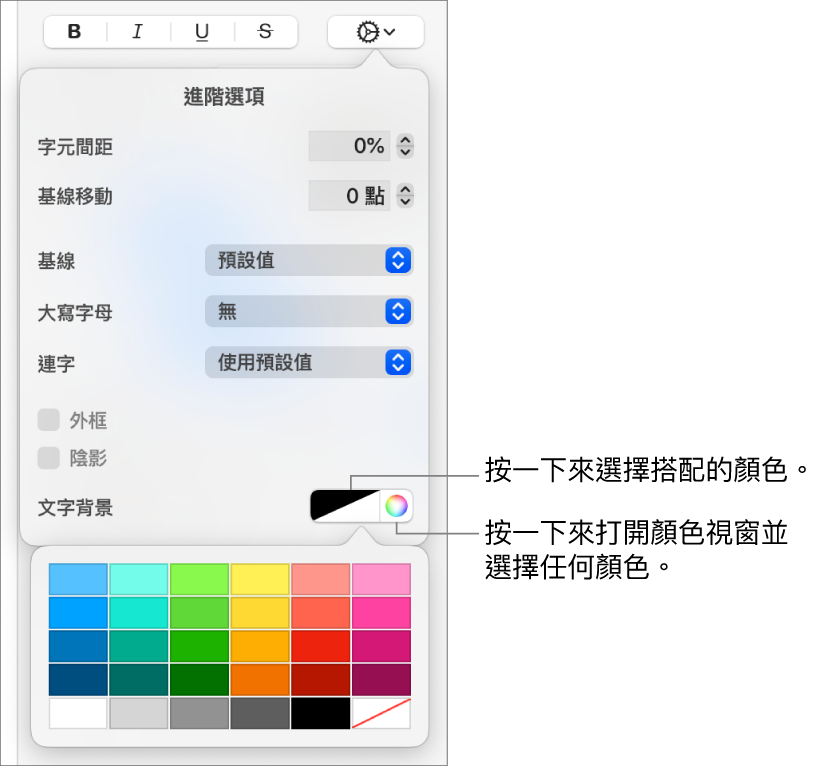The image size is (819, 766).
Task: Open the 連字 dropdown showing 使用預設值
Action: tap(309, 362)
